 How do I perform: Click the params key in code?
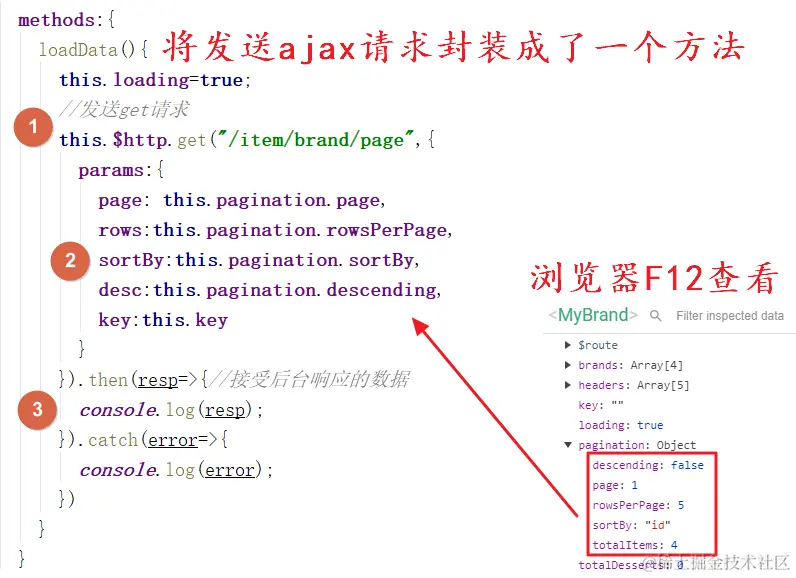111,170
